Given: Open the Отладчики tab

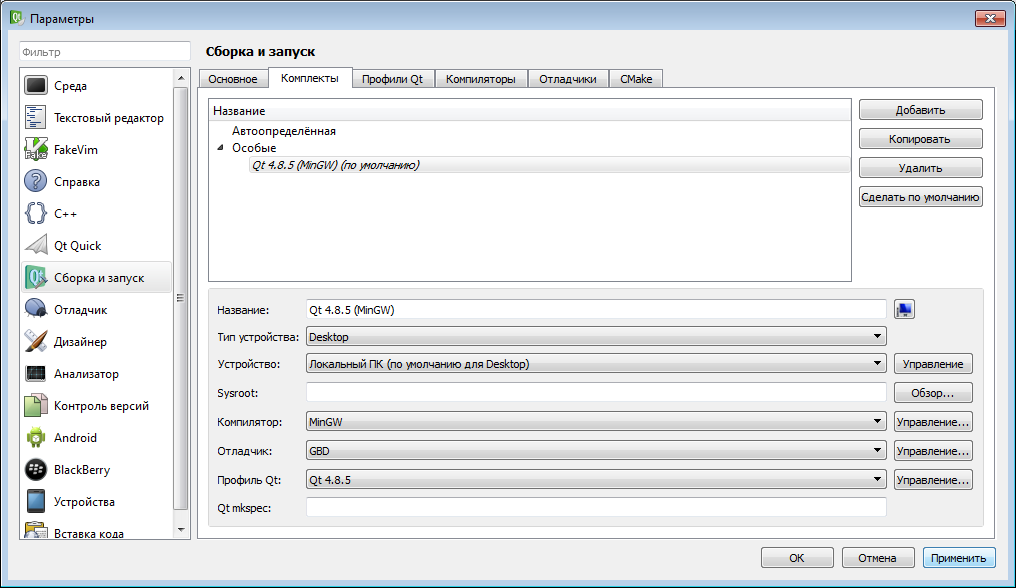Looking at the screenshot, I should pyautogui.click(x=568, y=79).
